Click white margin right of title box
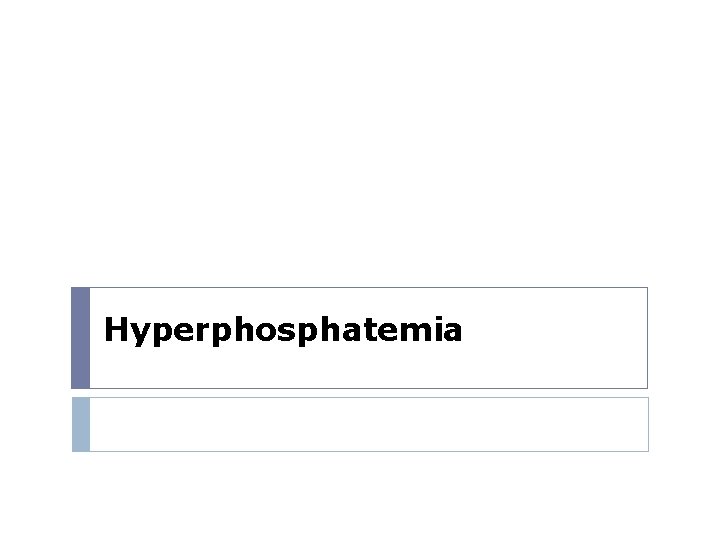 click(684, 338)
